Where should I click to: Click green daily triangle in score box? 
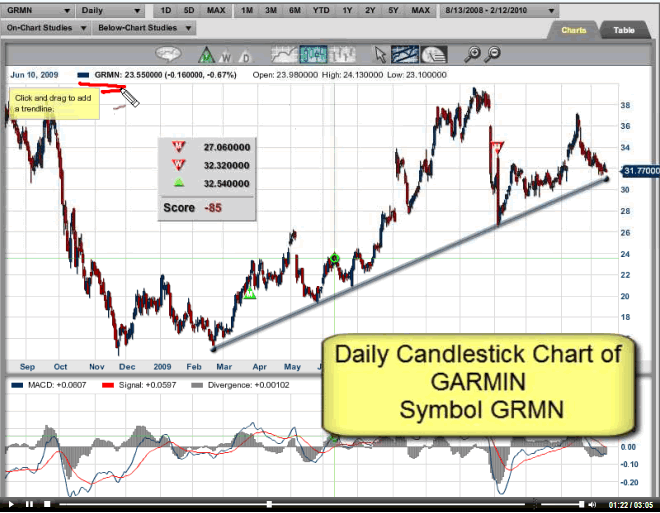(x=179, y=182)
